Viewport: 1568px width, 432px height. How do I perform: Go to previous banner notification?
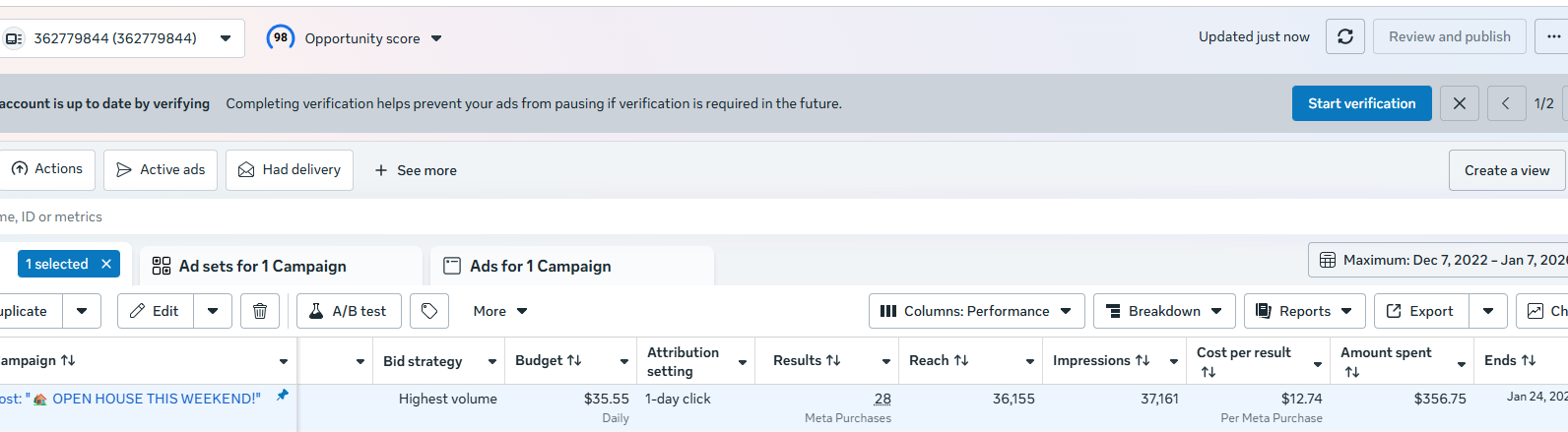click(x=1505, y=103)
